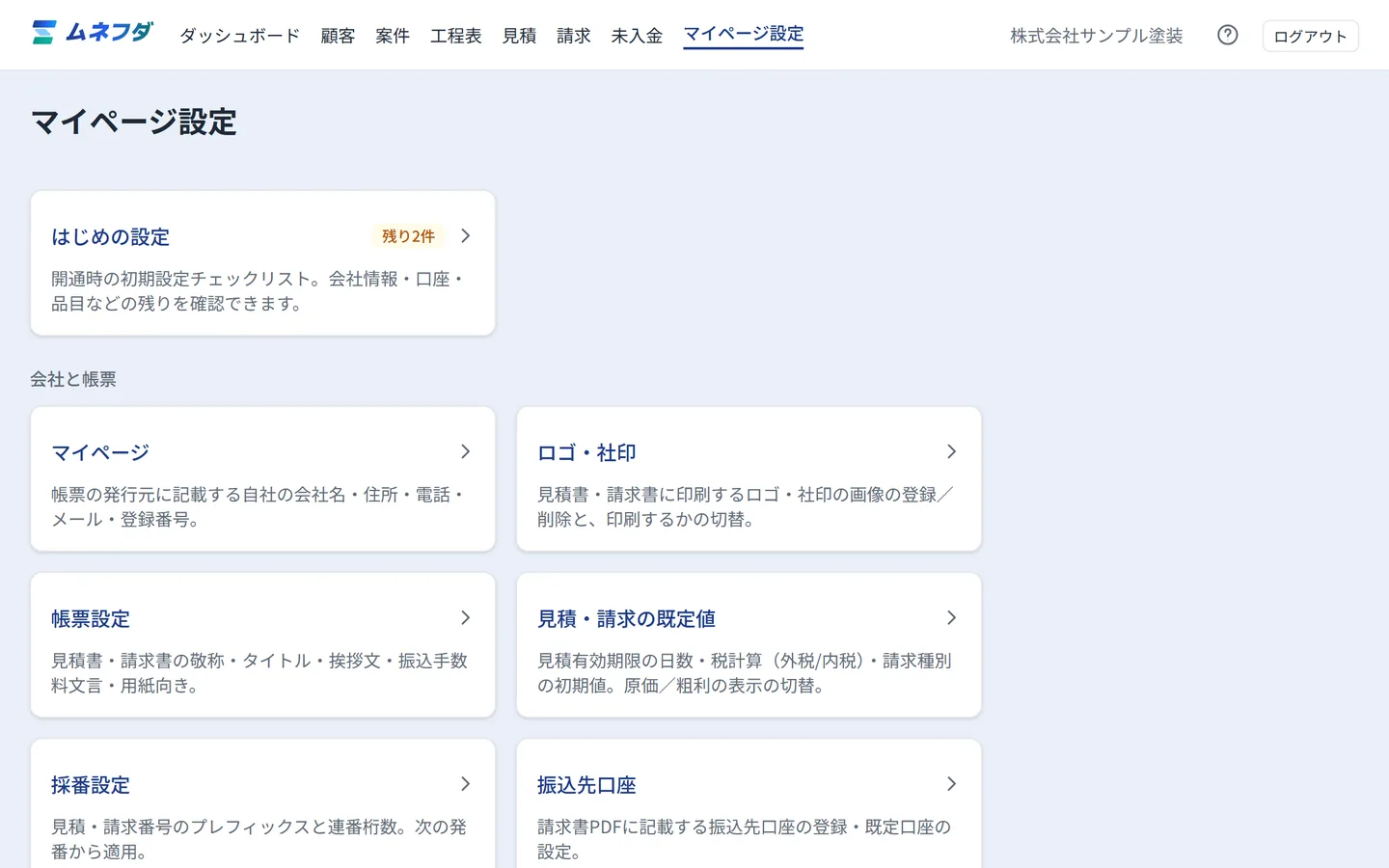
Task: Click the ムネフダ logo icon
Action: click(44, 33)
